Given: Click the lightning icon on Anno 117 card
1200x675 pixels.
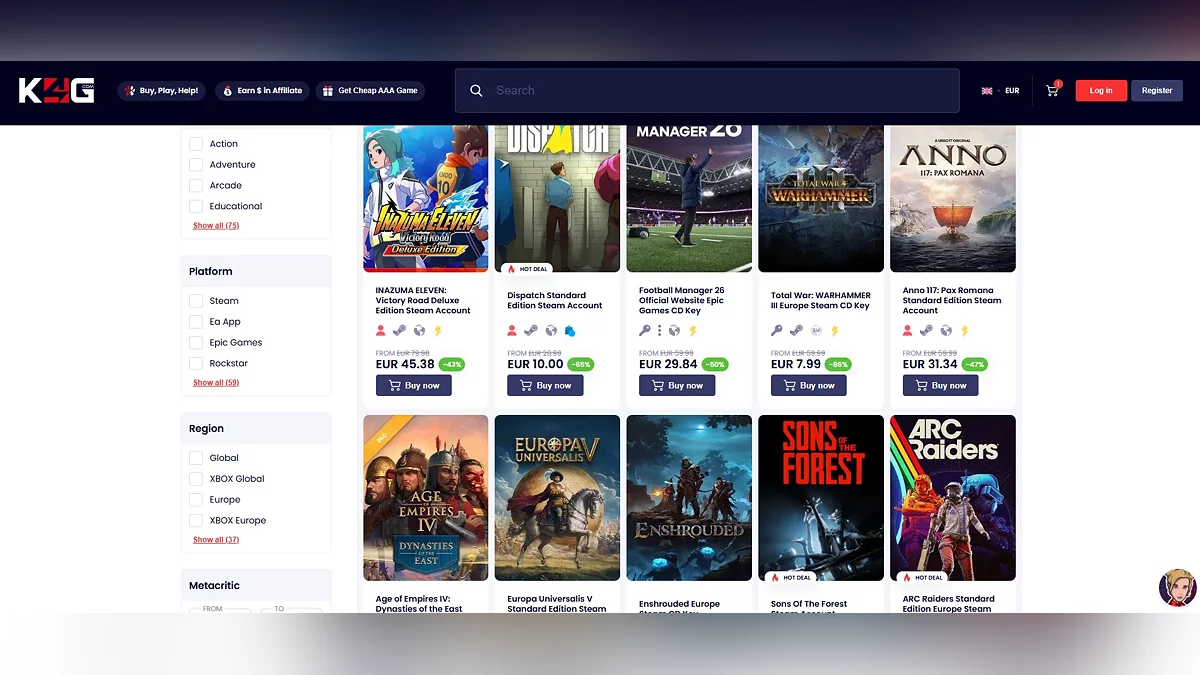Looking at the screenshot, I should pos(965,331).
